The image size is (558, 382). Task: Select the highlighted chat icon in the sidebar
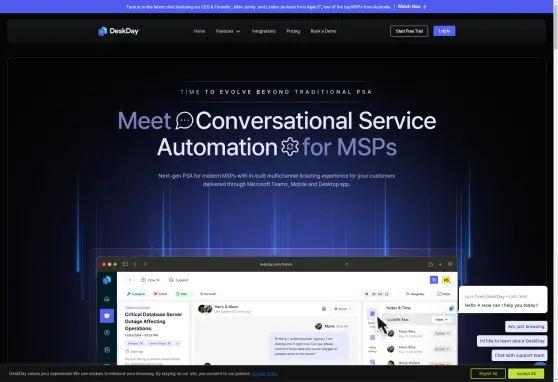tap(107, 316)
